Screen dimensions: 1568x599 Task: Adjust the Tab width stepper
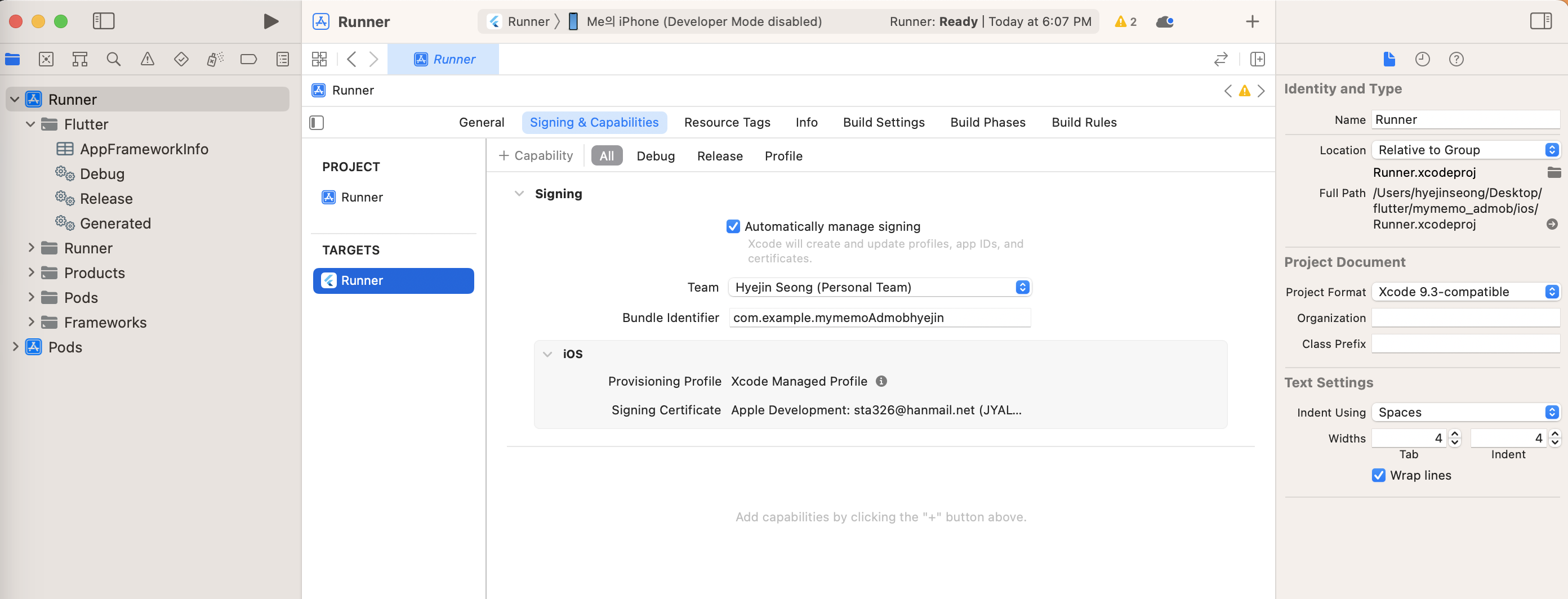click(1455, 439)
